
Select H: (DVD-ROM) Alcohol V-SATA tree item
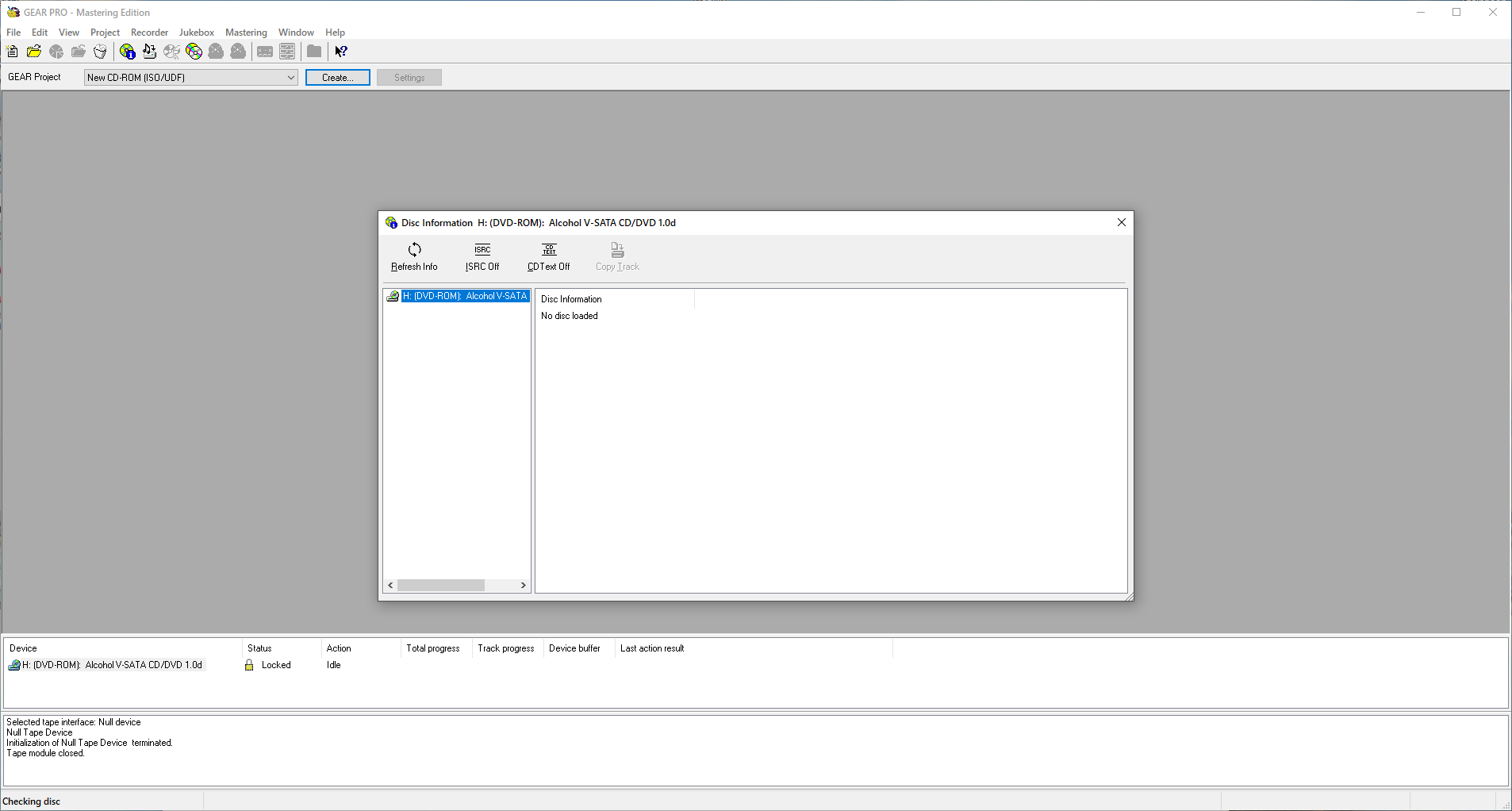pos(465,296)
